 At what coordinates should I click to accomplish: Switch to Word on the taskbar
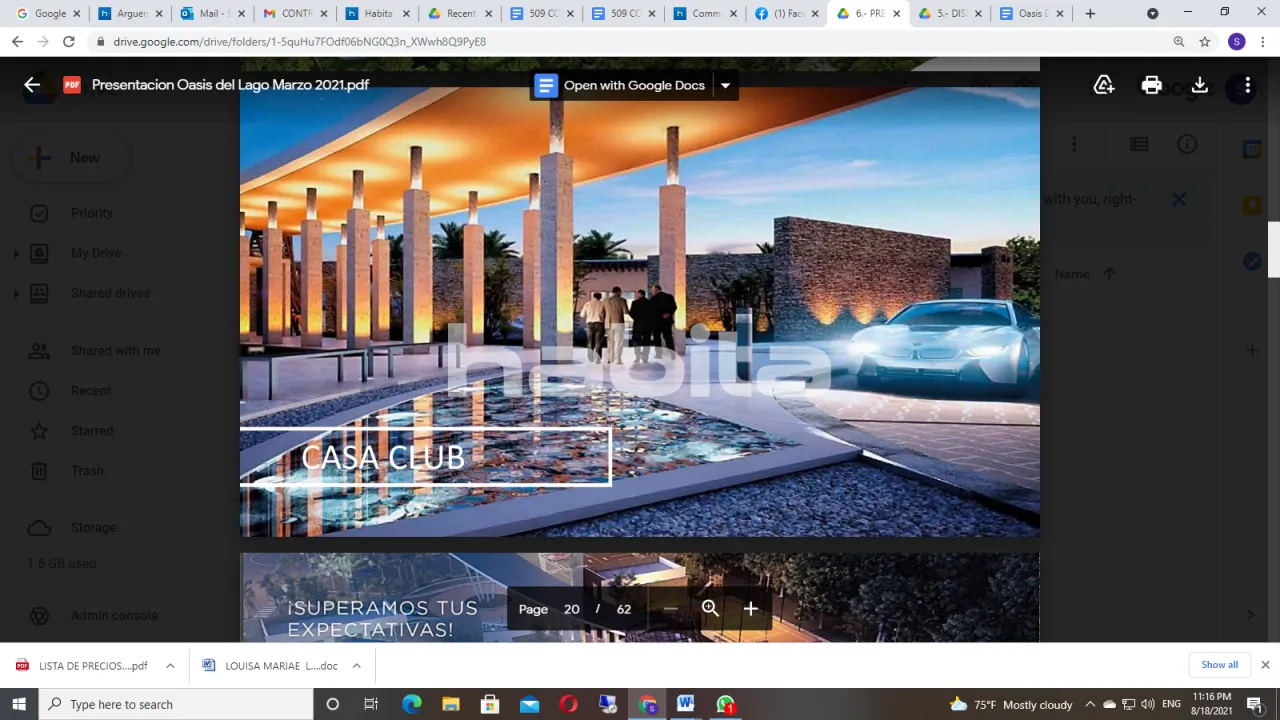click(x=686, y=704)
